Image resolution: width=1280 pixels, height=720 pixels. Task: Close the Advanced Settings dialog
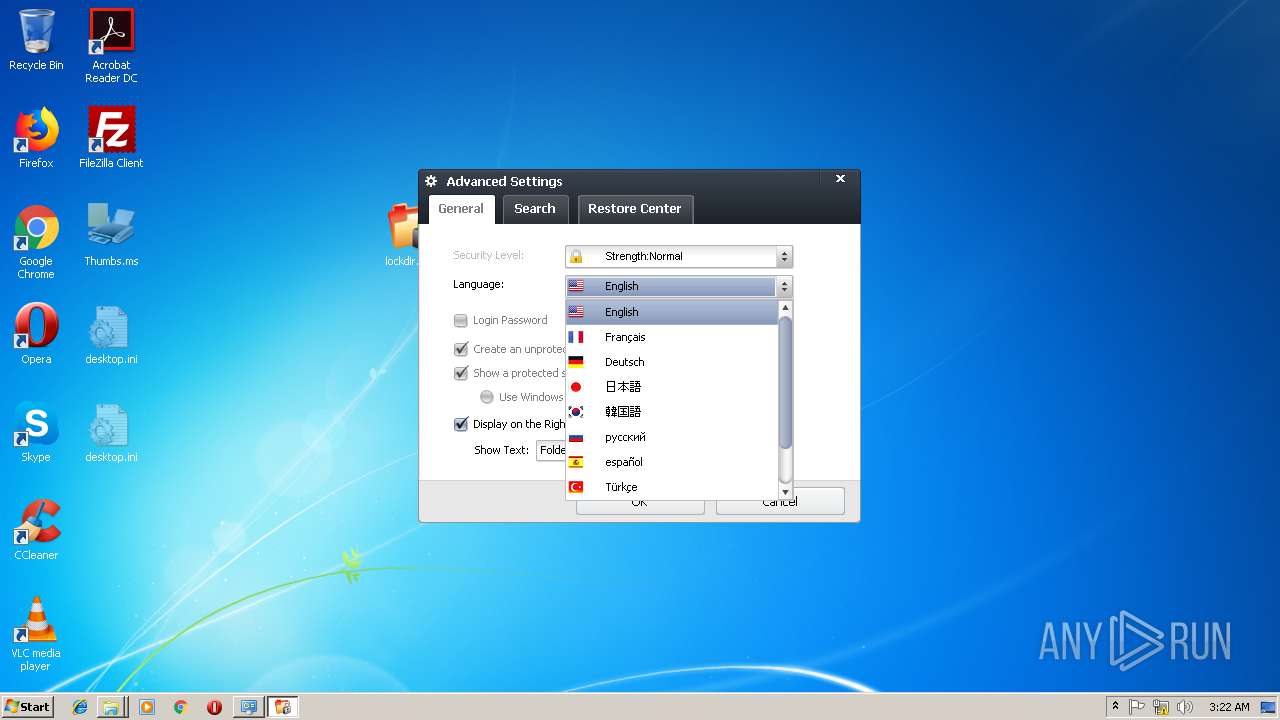coord(840,179)
